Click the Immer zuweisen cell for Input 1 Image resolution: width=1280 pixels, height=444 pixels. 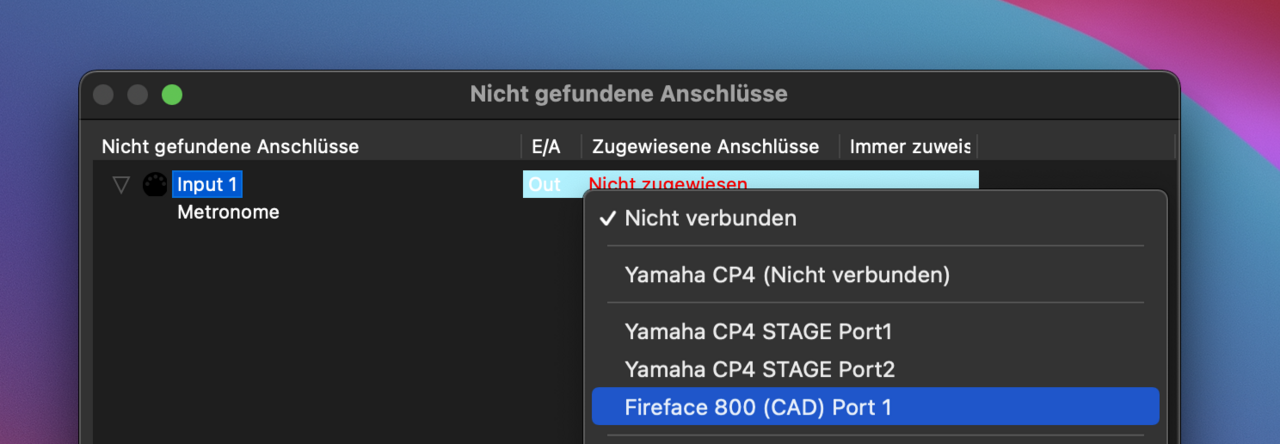pyautogui.click(x=908, y=180)
